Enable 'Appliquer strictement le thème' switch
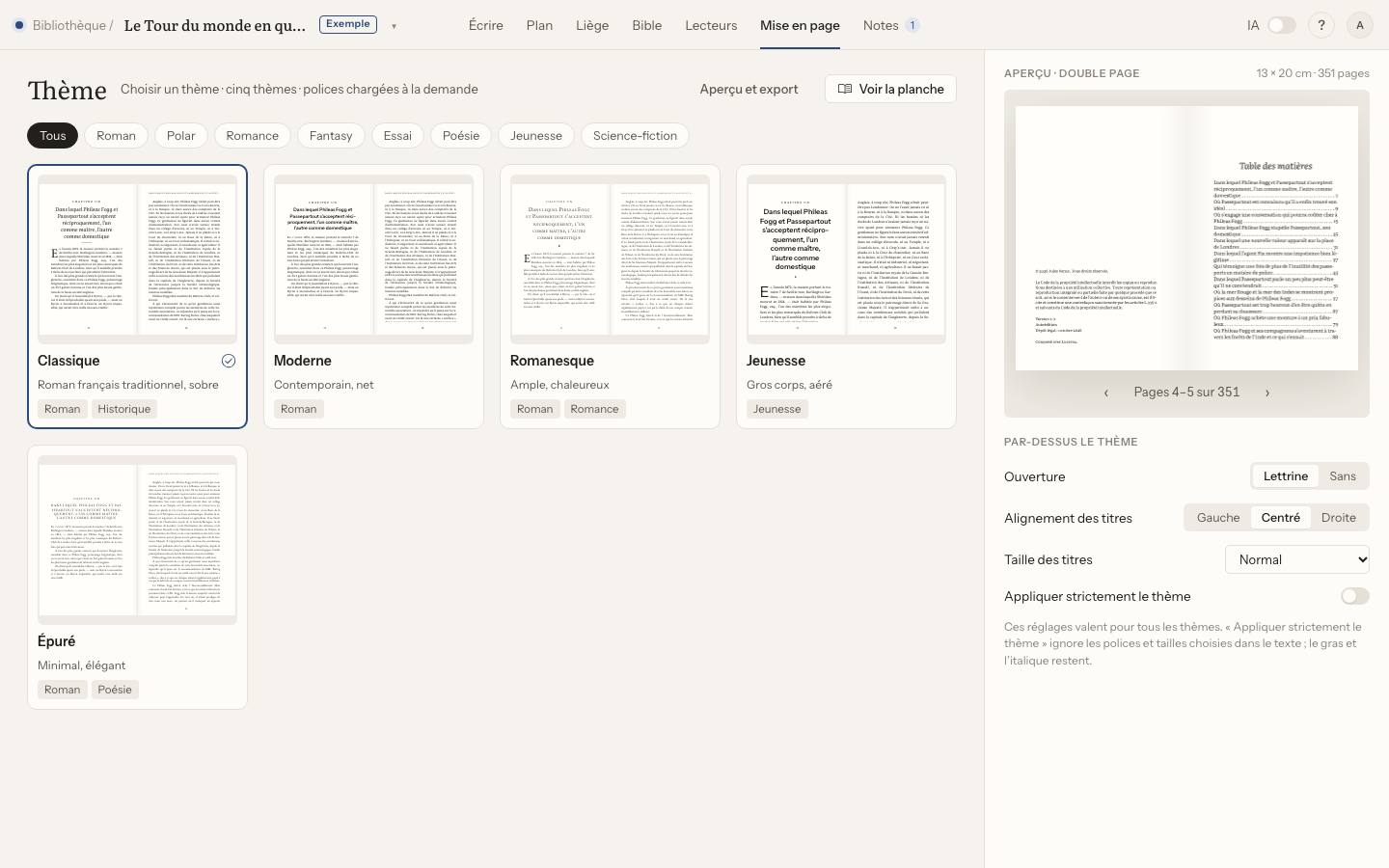The height and width of the screenshot is (868, 1389). point(1354,596)
